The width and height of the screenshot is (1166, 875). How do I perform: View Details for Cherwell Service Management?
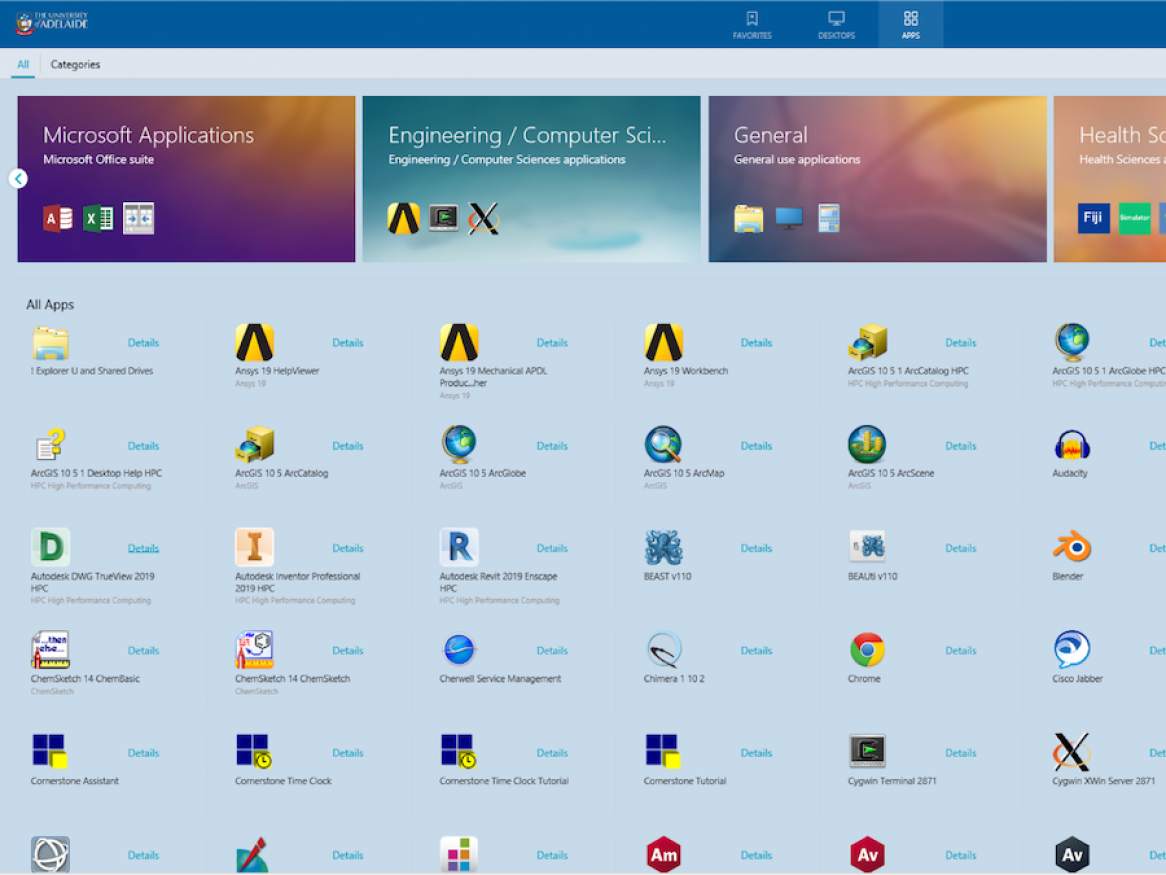(x=552, y=651)
